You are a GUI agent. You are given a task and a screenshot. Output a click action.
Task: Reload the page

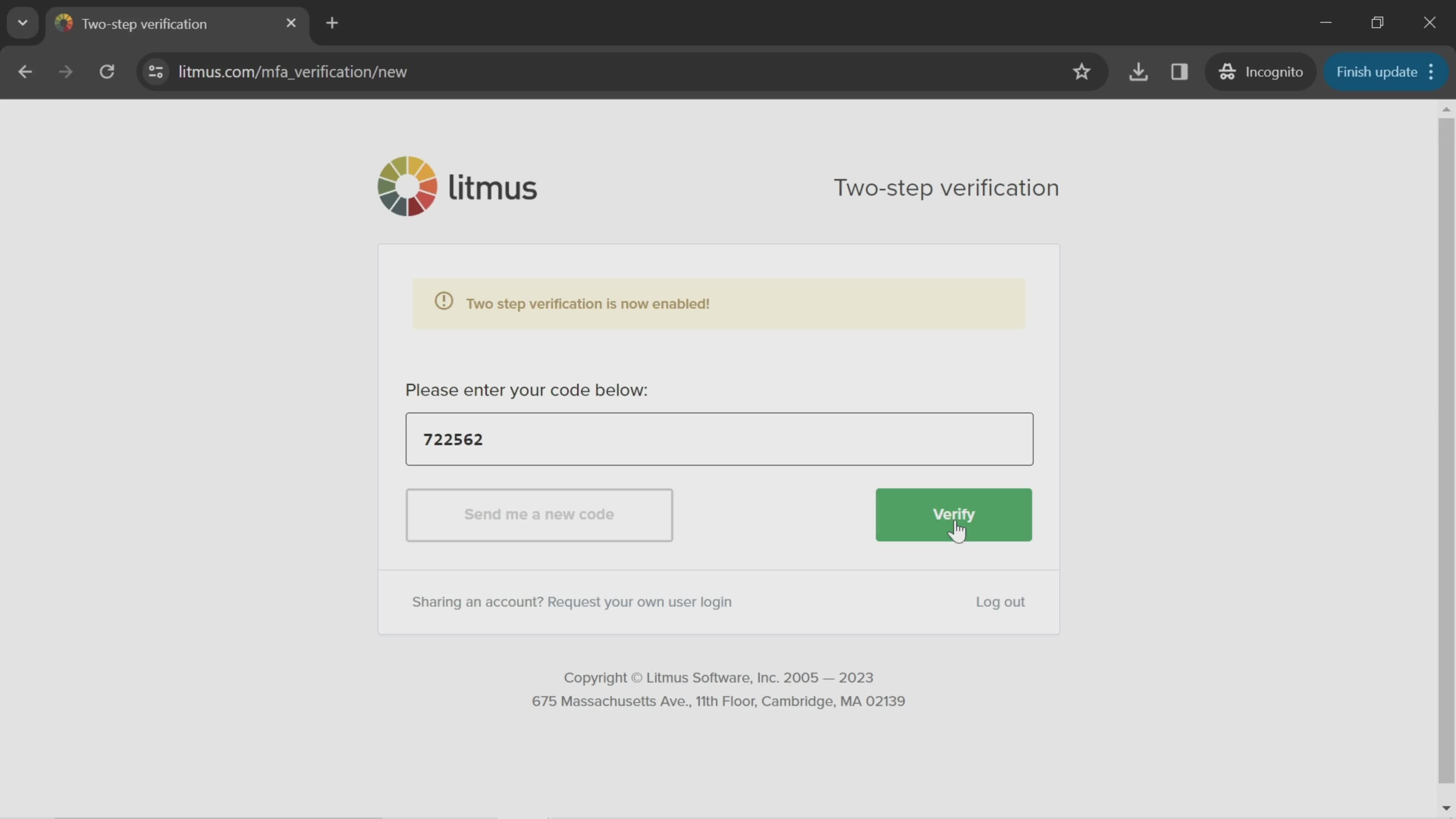107,72
